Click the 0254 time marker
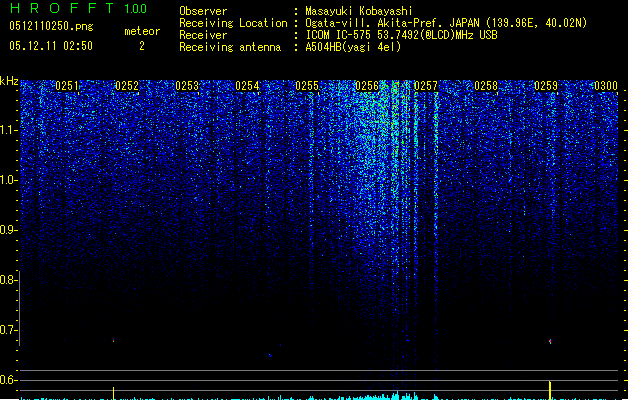This screenshot has width=629, height=400. click(247, 86)
